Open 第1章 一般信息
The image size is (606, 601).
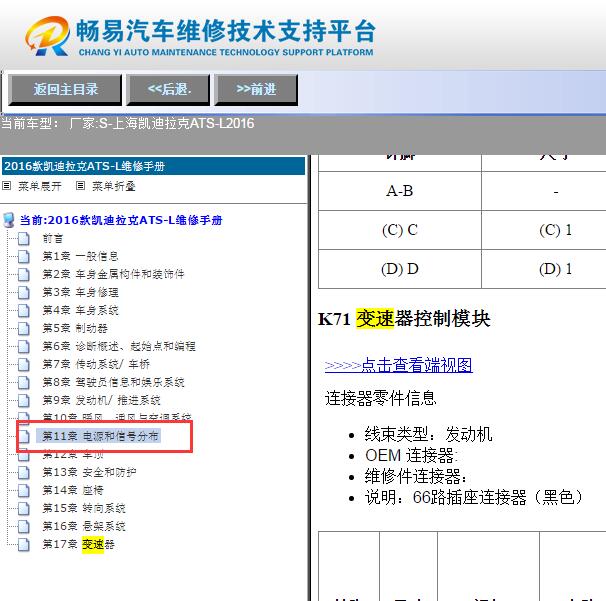pyautogui.click(x=80, y=256)
